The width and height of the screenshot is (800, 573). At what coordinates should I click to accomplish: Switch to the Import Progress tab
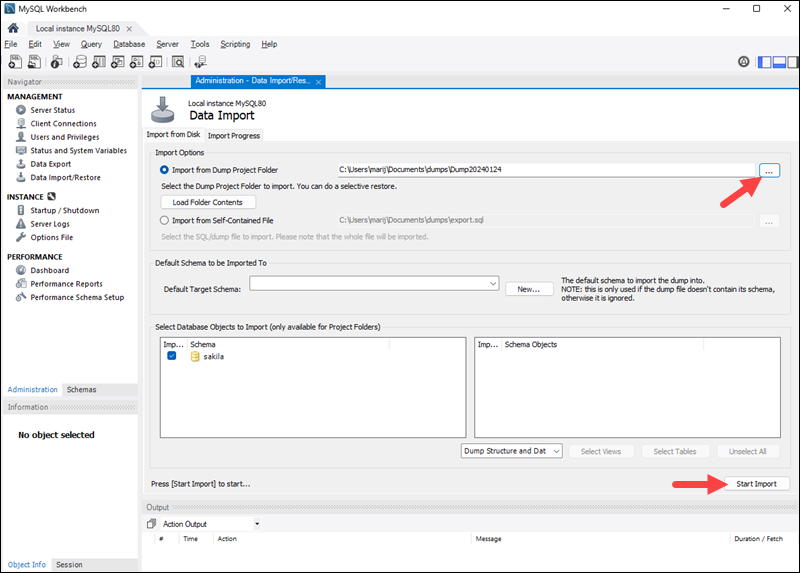(x=234, y=136)
